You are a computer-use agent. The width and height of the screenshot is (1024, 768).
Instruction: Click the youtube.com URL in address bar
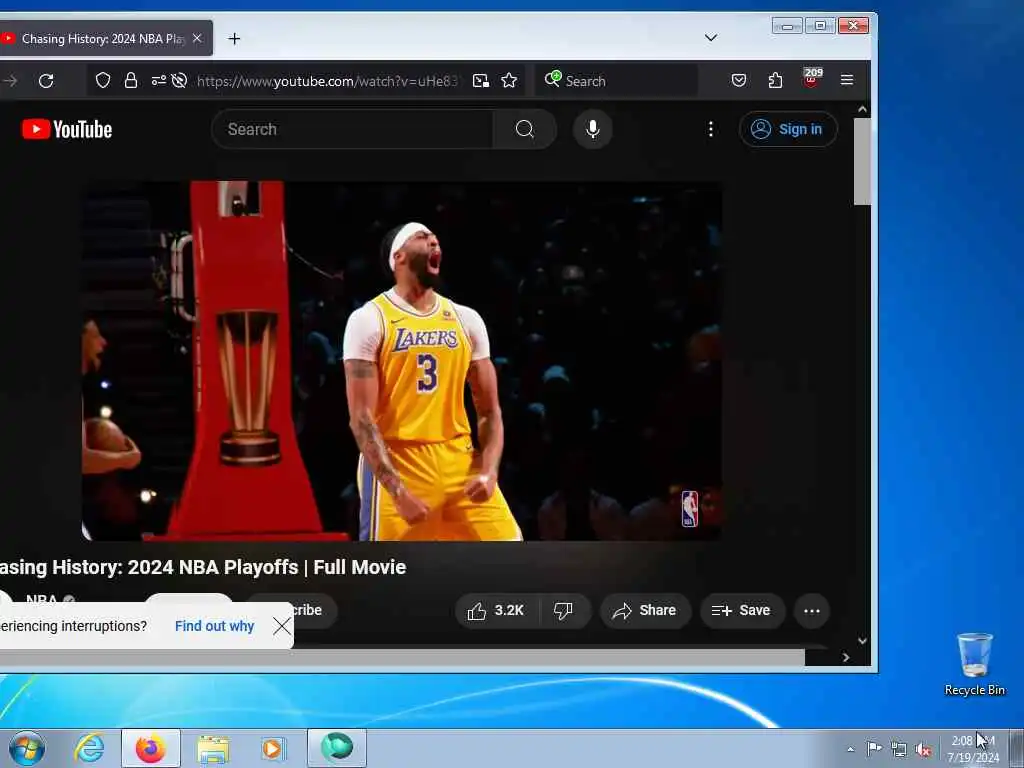[327, 81]
